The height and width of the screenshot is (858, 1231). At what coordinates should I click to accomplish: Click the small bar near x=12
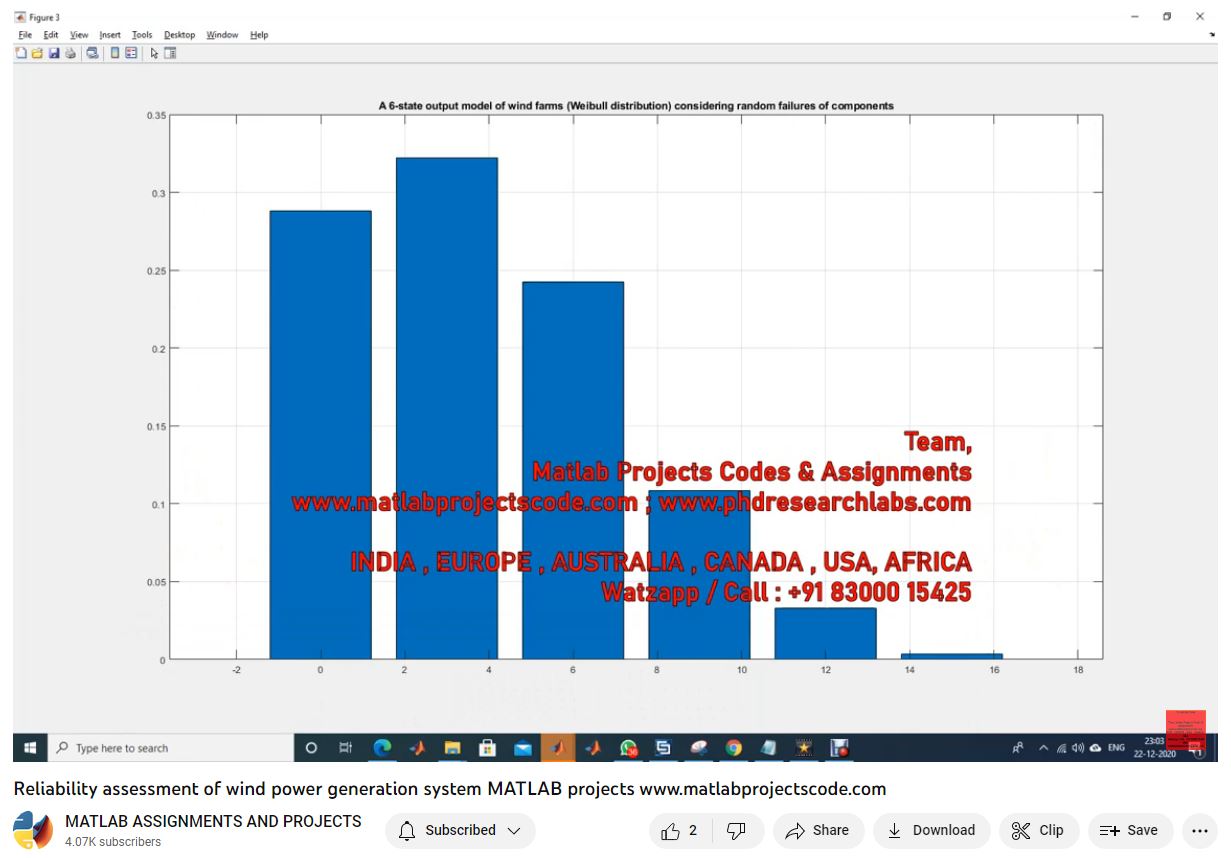tap(825, 634)
